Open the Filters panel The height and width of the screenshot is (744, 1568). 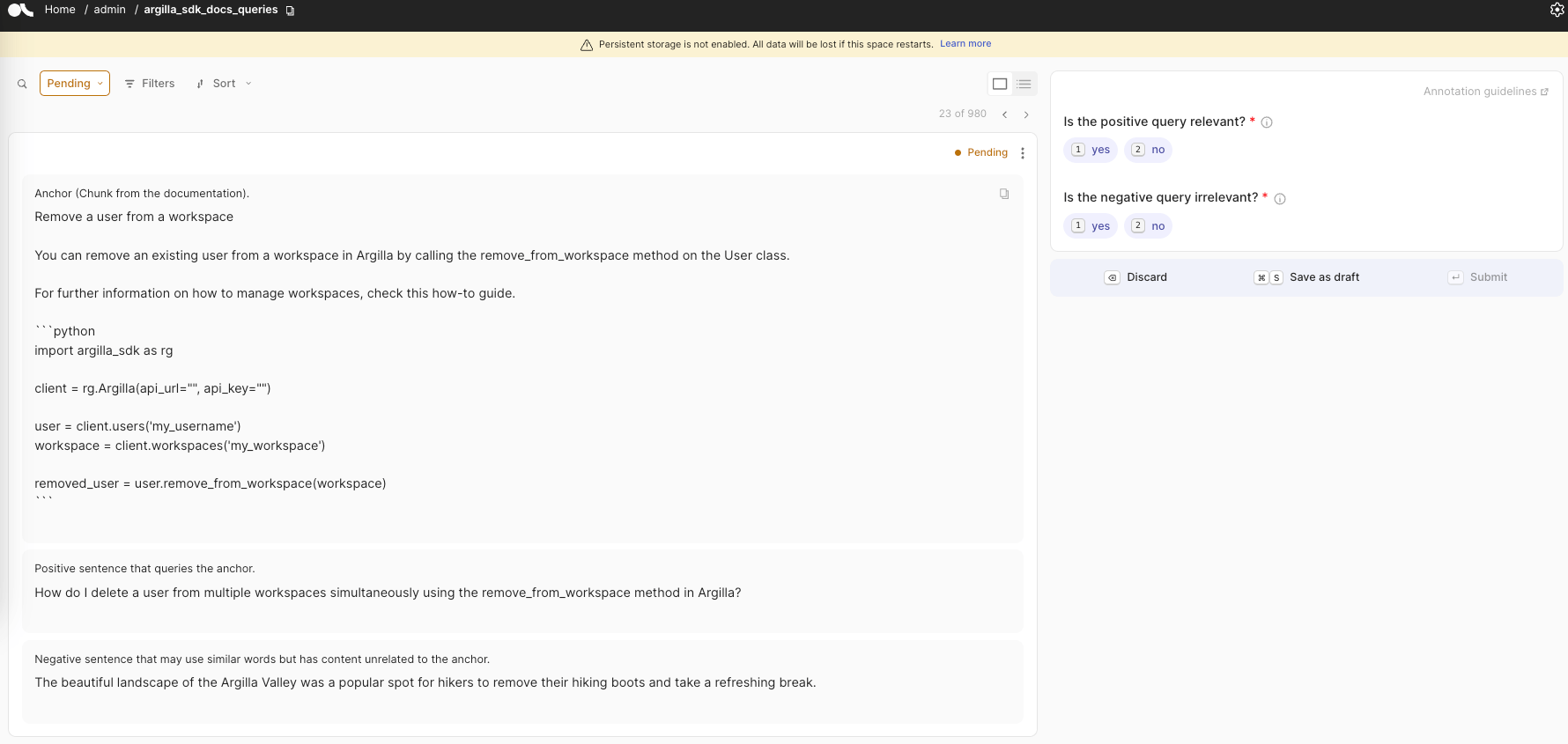coord(150,84)
